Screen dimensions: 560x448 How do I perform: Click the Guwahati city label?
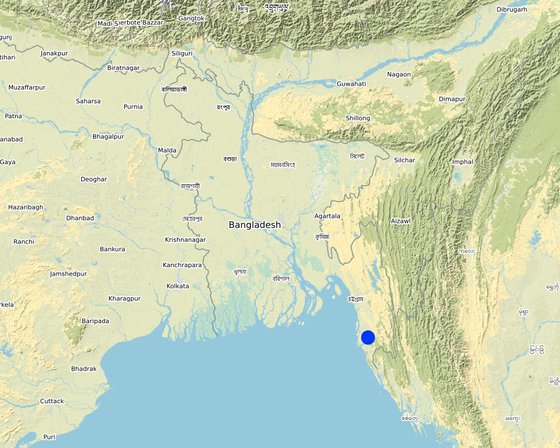(x=351, y=84)
